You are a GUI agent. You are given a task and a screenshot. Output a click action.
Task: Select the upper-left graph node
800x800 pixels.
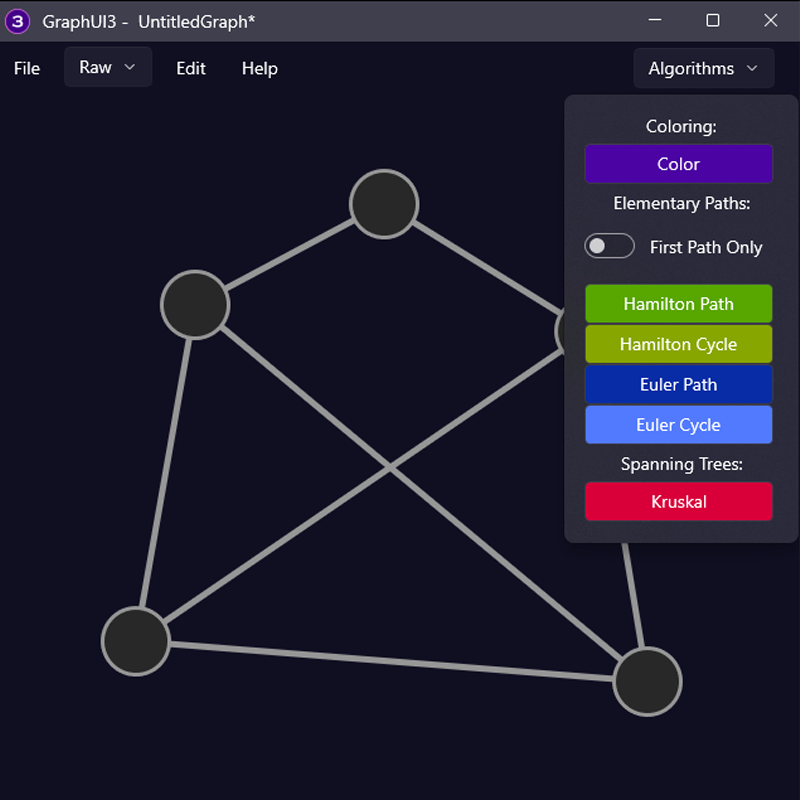tap(195, 304)
